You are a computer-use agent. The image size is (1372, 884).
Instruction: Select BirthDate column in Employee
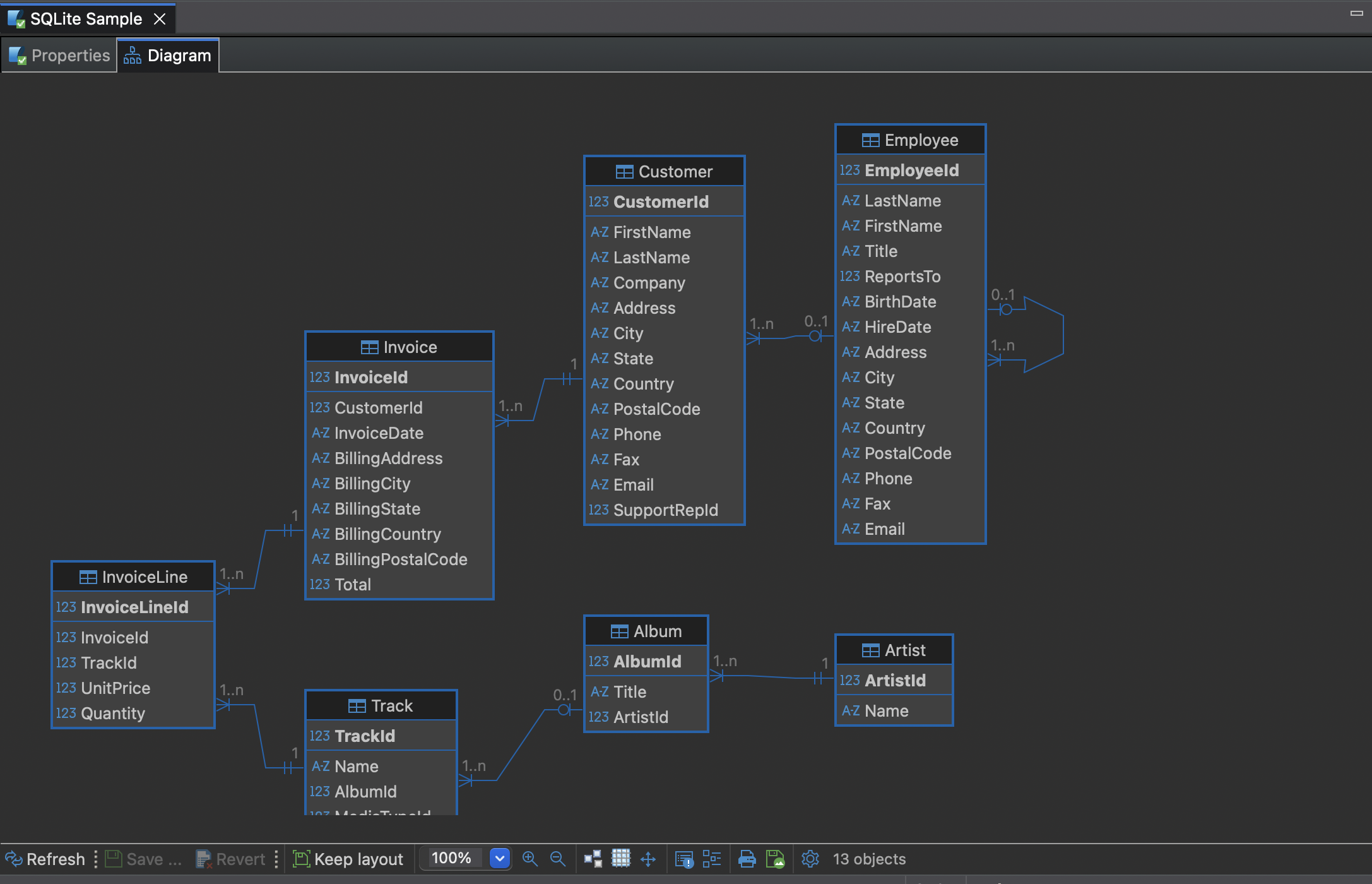910,302
